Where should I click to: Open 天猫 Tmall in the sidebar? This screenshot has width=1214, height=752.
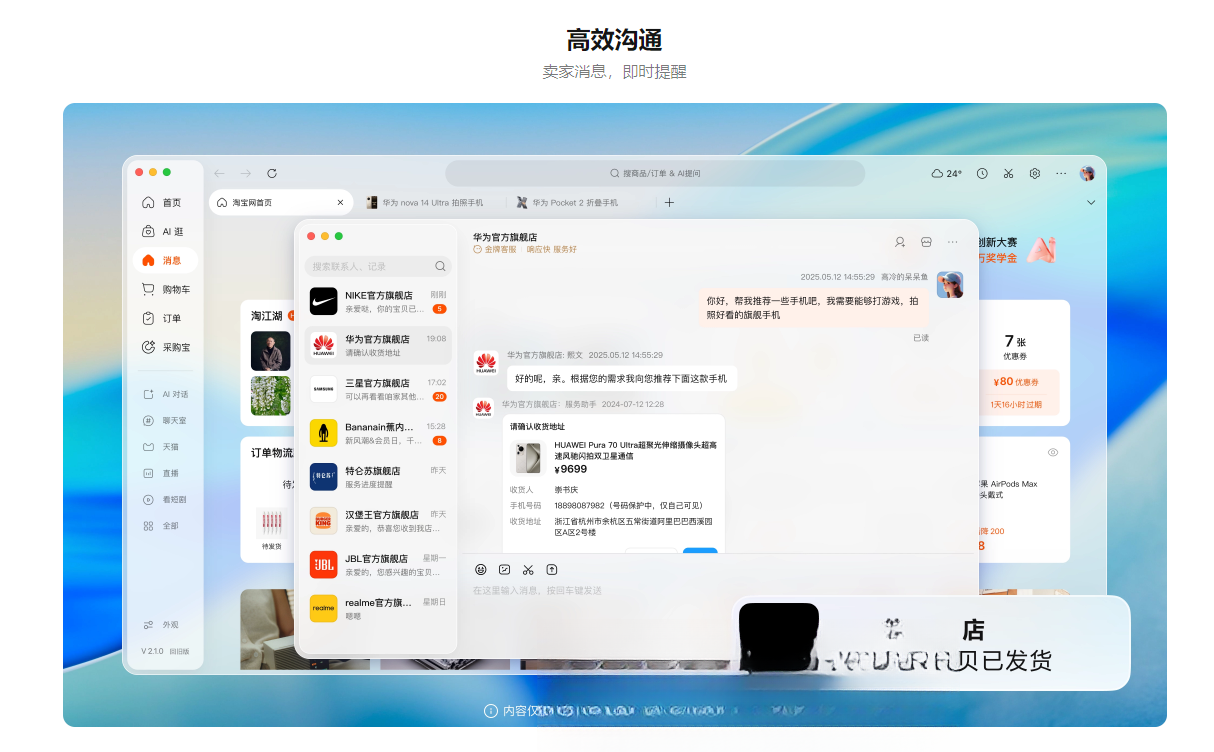click(163, 446)
